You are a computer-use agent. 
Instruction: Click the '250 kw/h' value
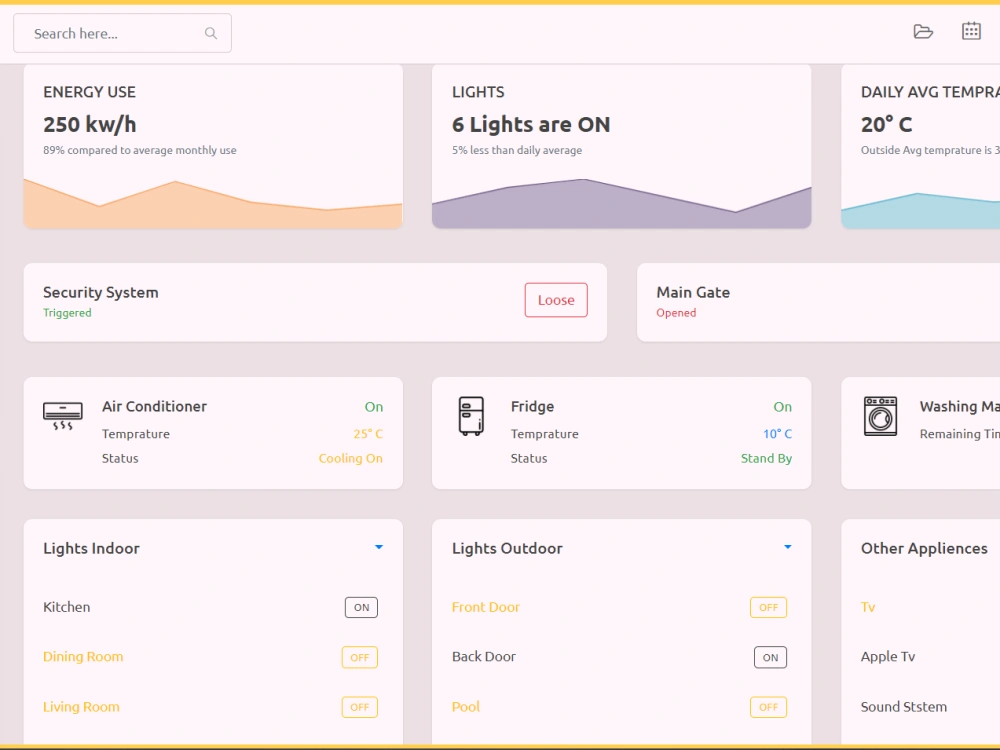[x=90, y=124]
